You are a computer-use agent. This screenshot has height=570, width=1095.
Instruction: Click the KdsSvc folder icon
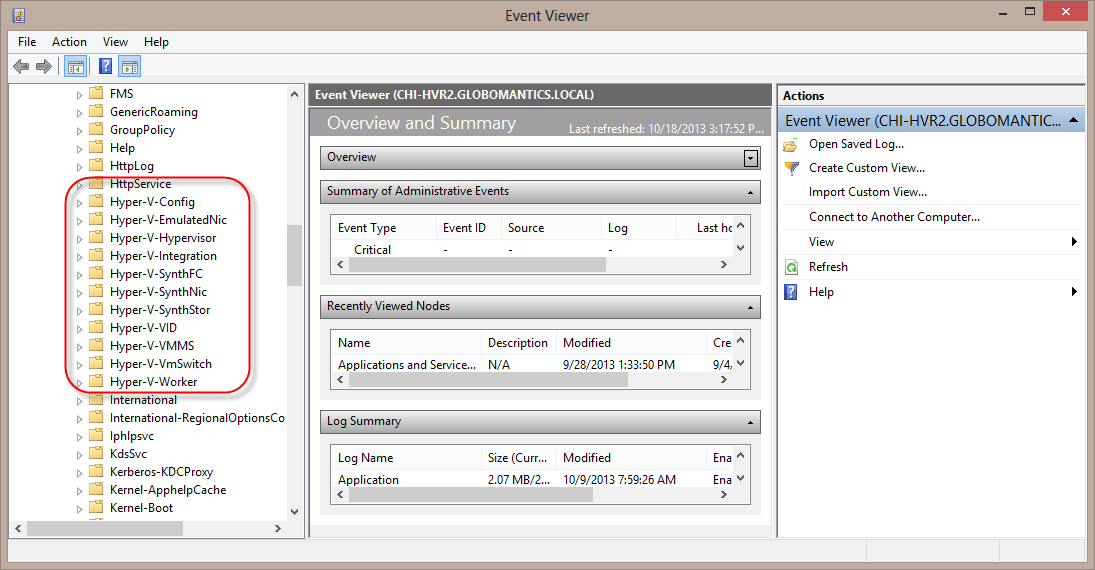[96, 454]
